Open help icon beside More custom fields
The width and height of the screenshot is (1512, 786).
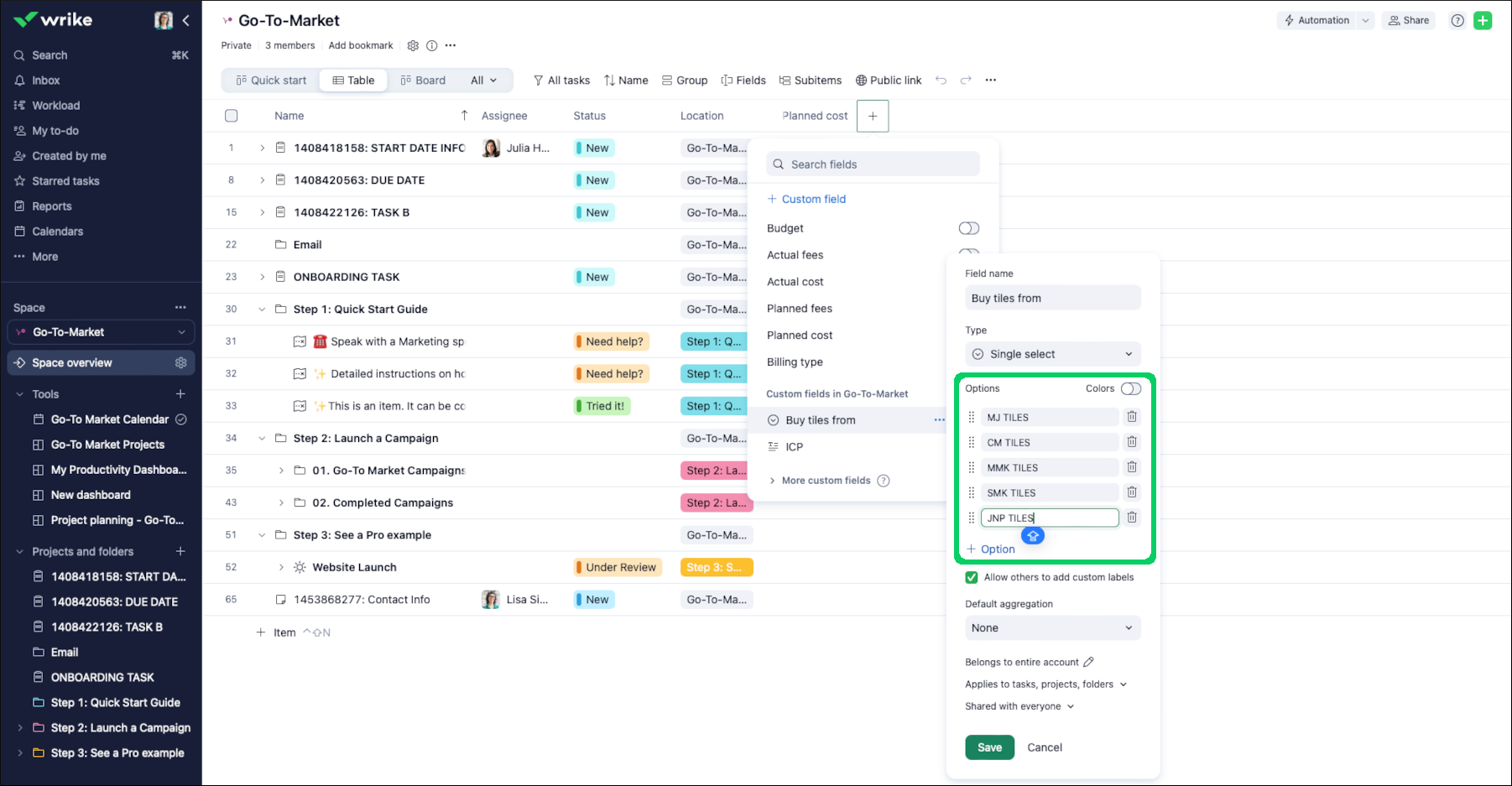[883, 481]
